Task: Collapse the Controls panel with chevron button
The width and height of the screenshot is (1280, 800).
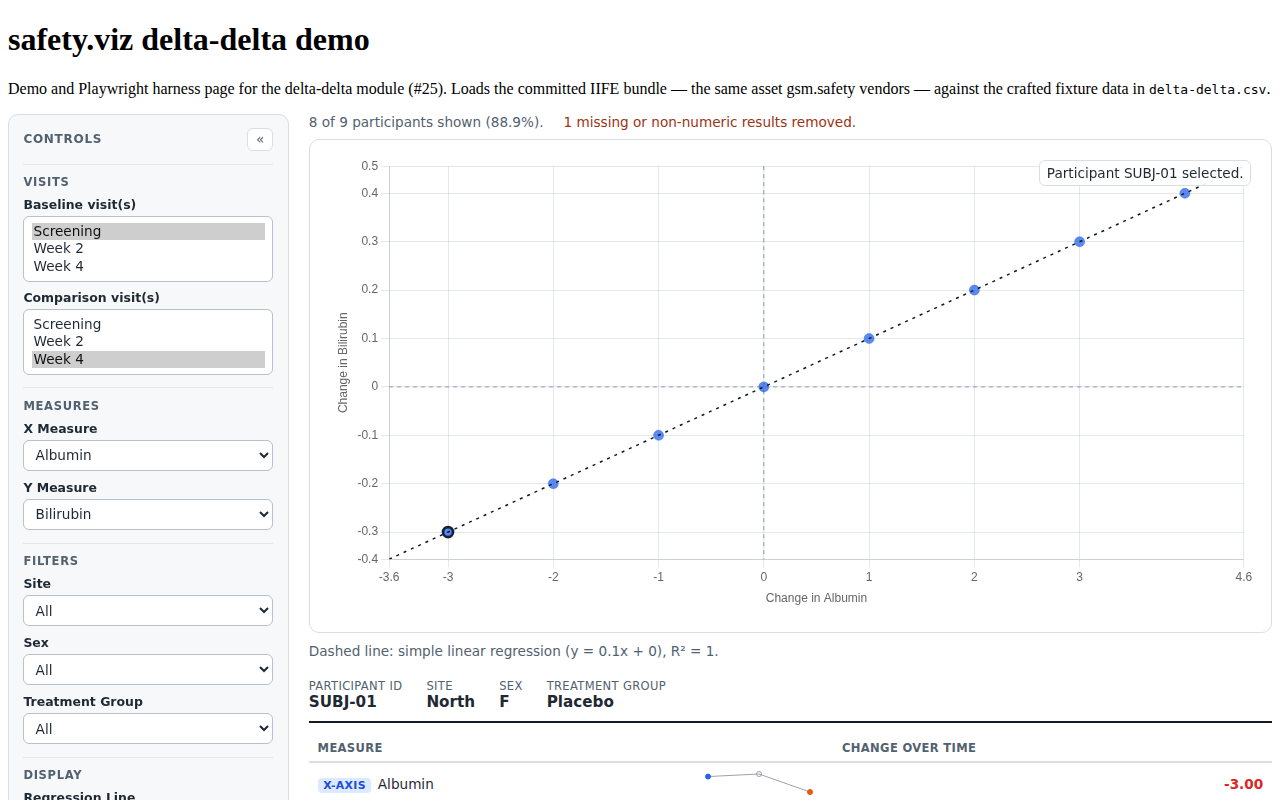Action: coord(260,139)
